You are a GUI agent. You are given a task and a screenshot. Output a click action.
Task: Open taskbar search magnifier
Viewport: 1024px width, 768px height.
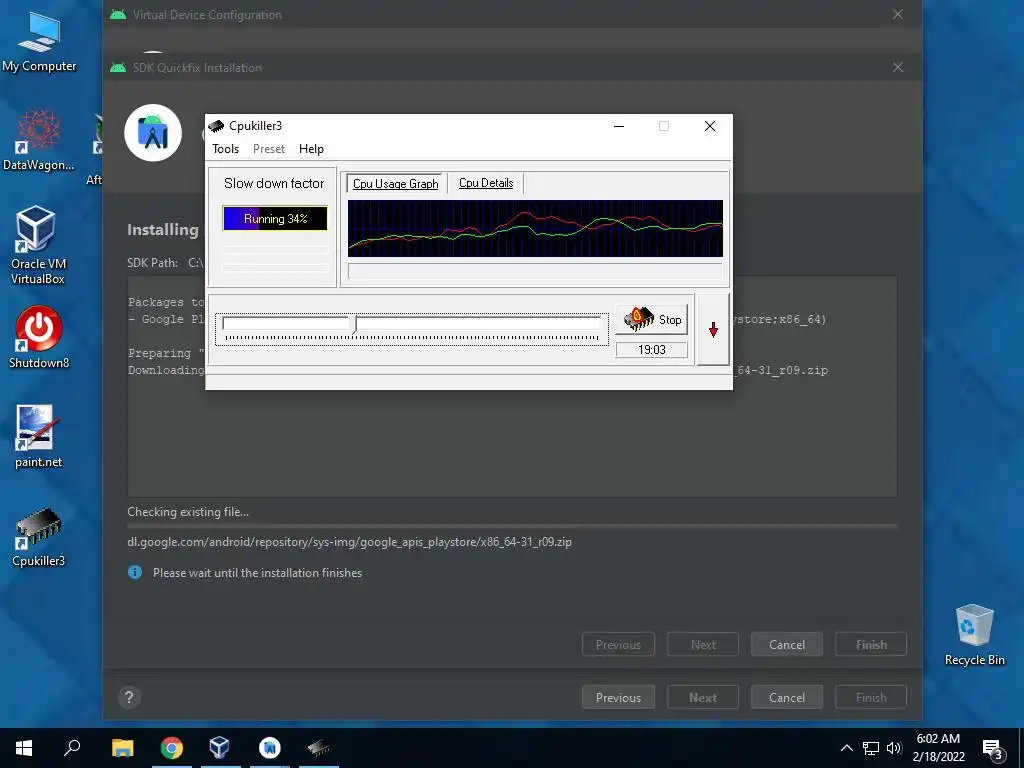(x=72, y=748)
